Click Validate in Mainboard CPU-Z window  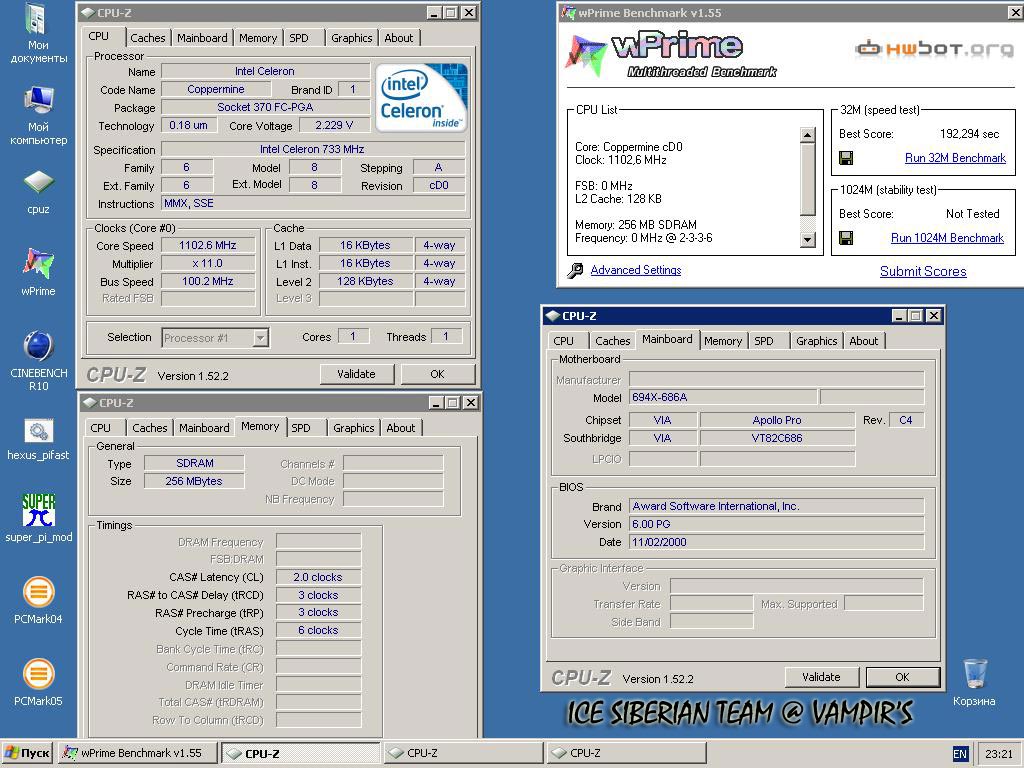pos(822,677)
